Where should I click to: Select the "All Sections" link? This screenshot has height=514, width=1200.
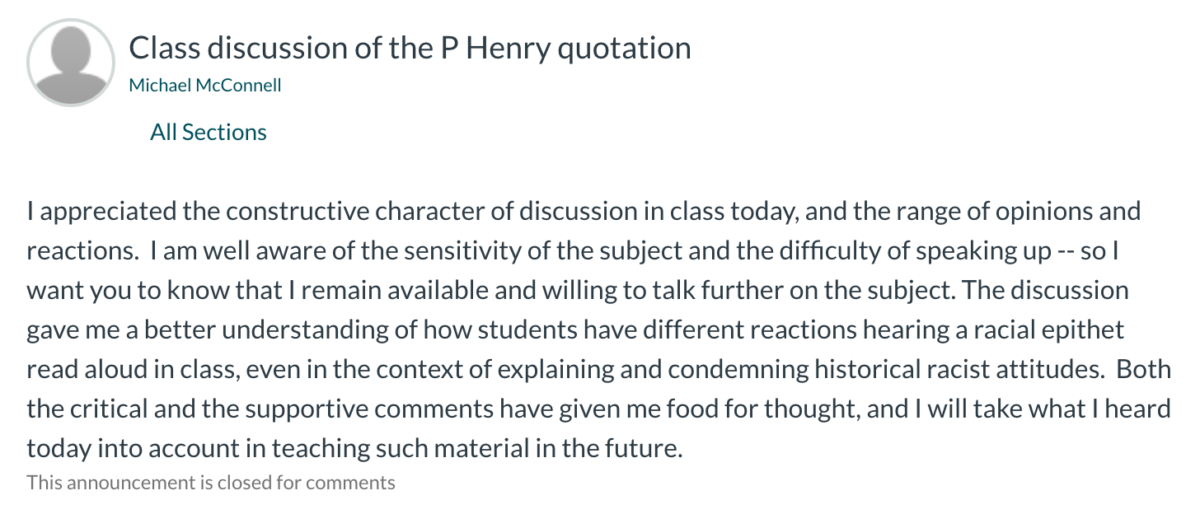[x=208, y=132]
